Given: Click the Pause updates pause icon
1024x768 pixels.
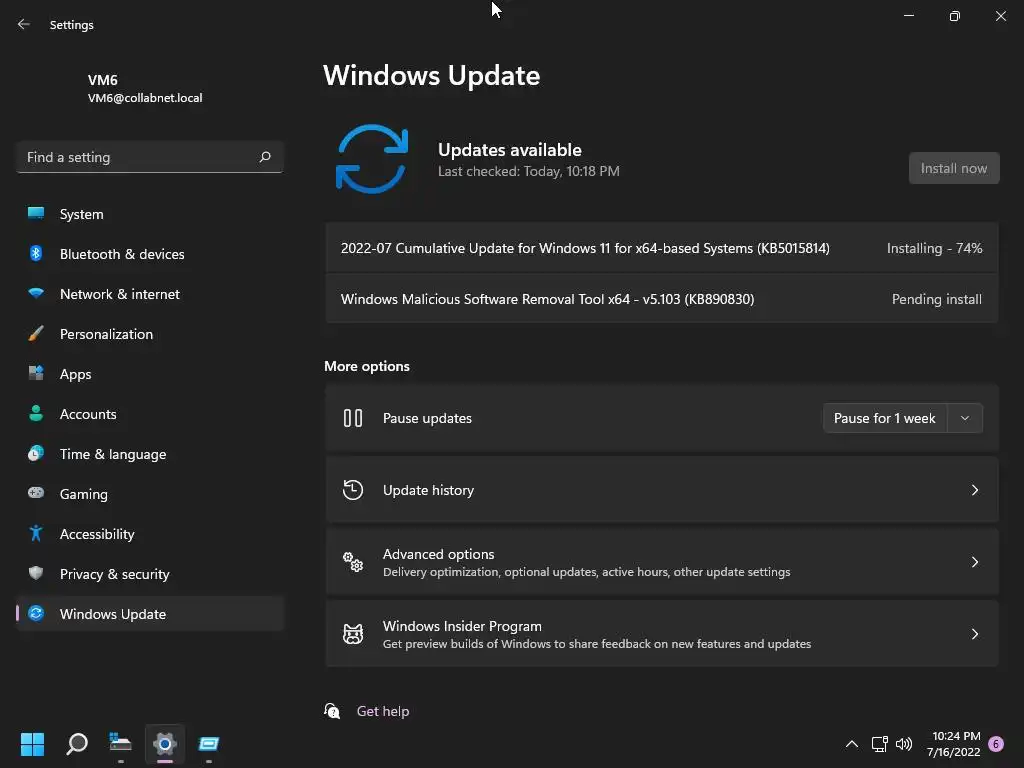Looking at the screenshot, I should [x=353, y=418].
